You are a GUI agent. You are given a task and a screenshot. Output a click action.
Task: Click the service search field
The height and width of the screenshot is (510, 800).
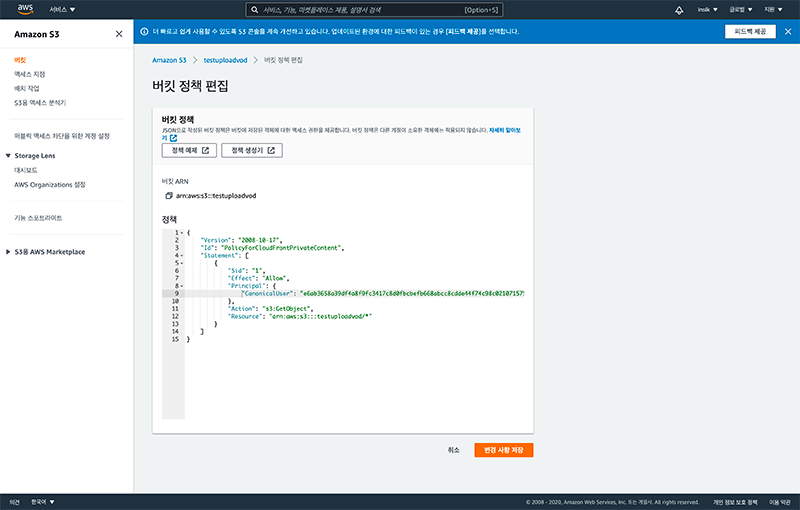[x=374, y=10]
